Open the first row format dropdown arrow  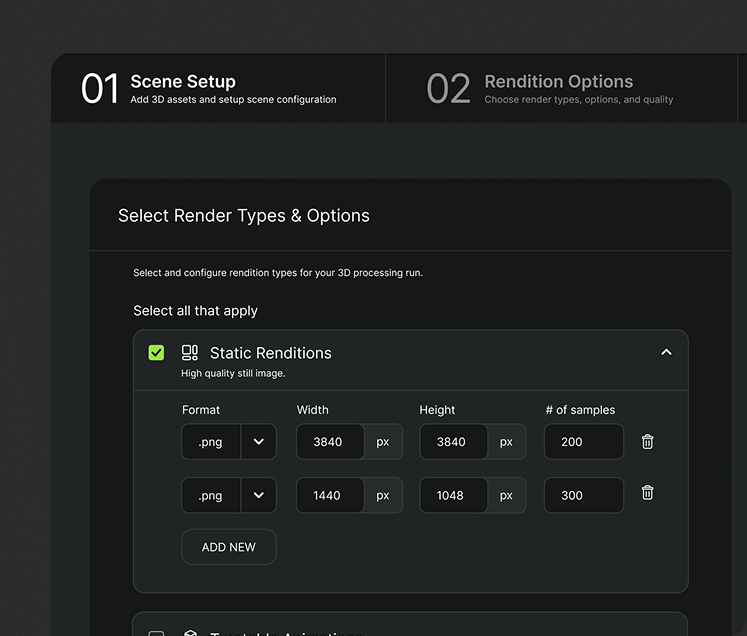pos(258,442)
